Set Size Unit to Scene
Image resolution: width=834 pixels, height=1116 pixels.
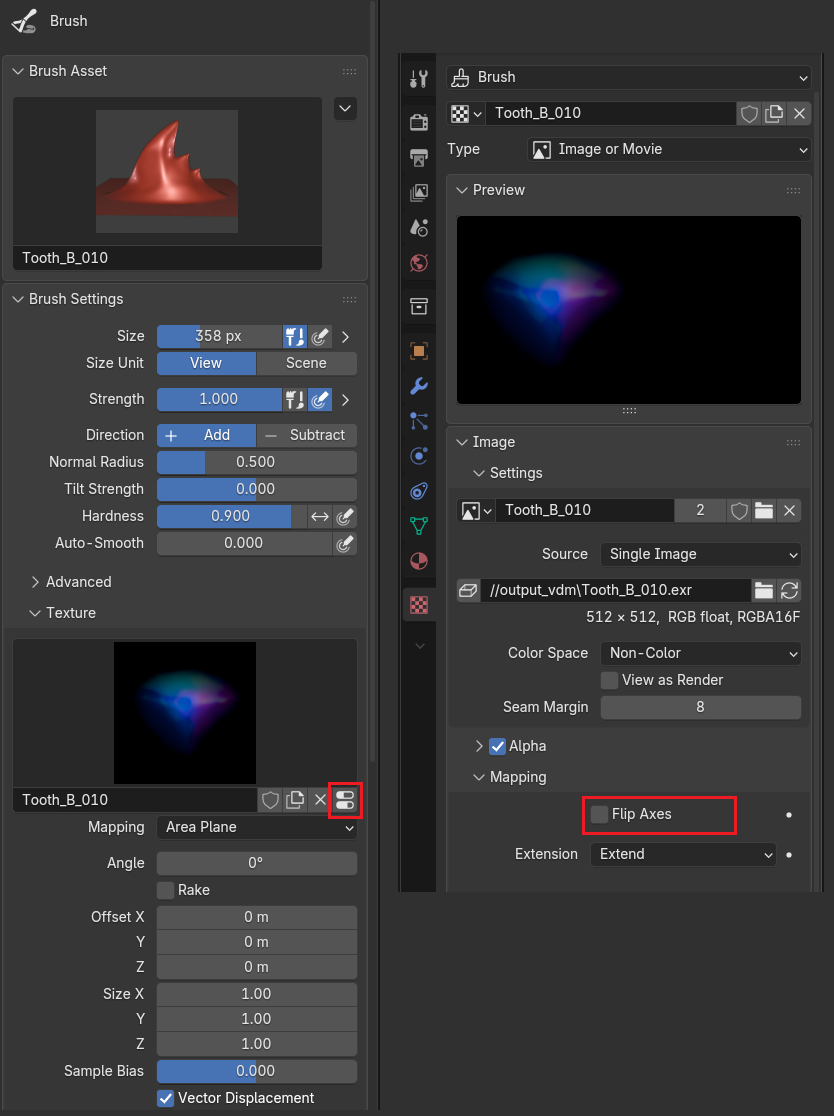pyautogui.click(x=307, y=363)
